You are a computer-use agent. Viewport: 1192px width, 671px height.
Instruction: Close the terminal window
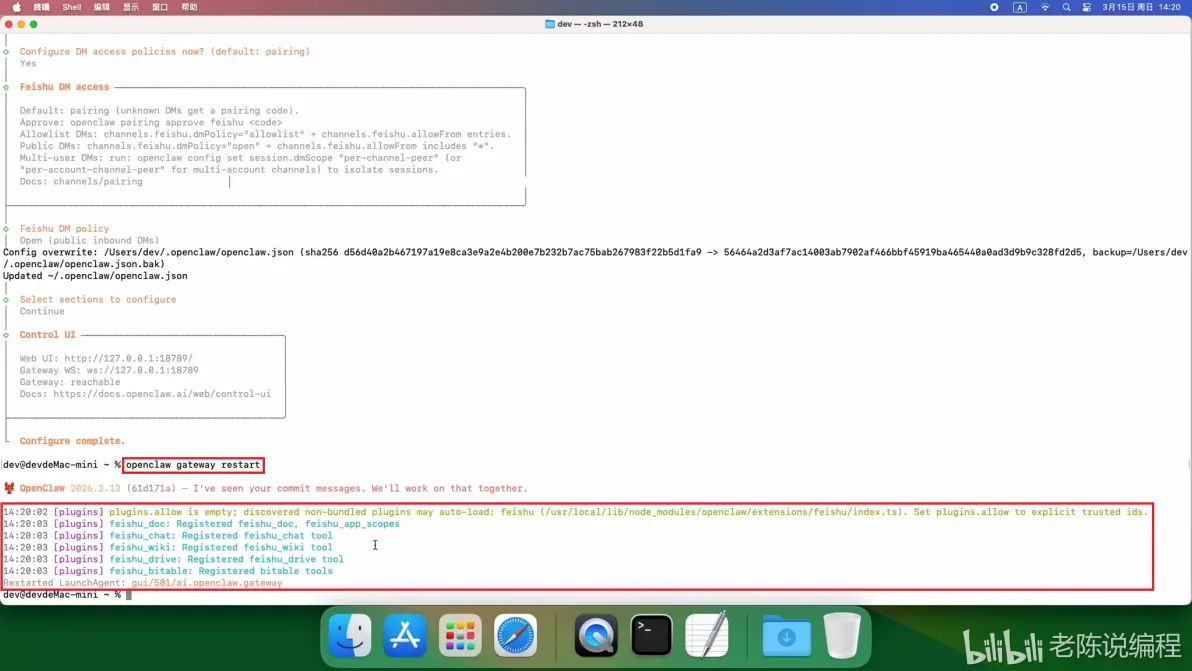[9, 24]
